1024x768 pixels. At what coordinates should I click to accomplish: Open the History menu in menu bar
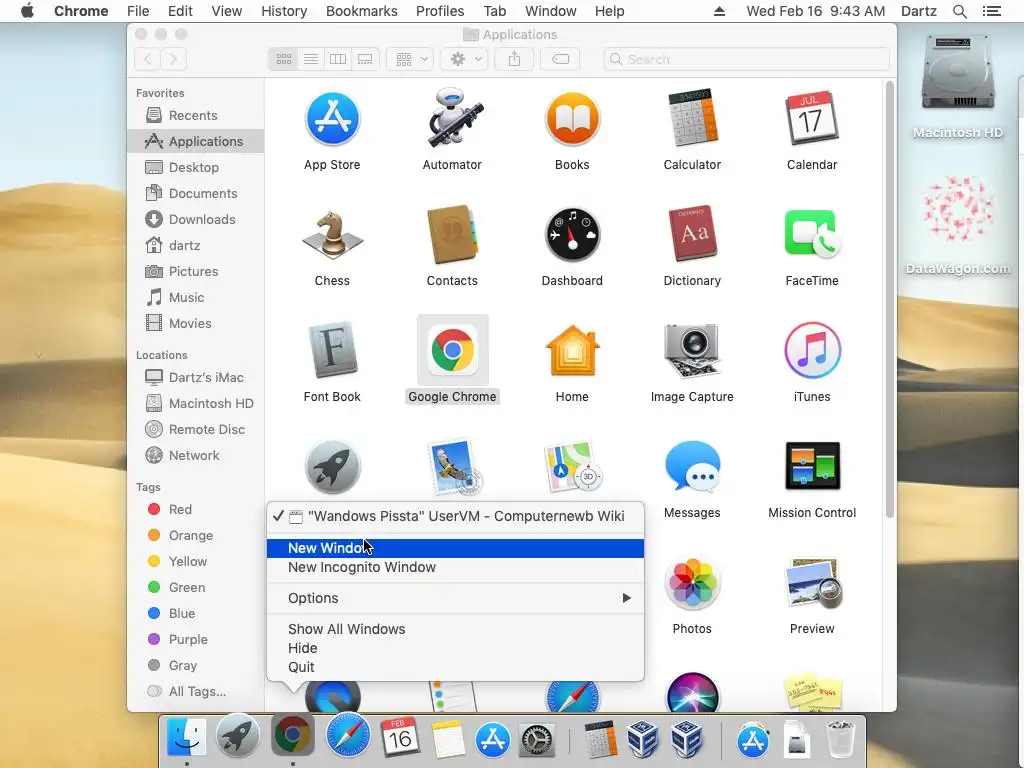[x=284, y=11]
